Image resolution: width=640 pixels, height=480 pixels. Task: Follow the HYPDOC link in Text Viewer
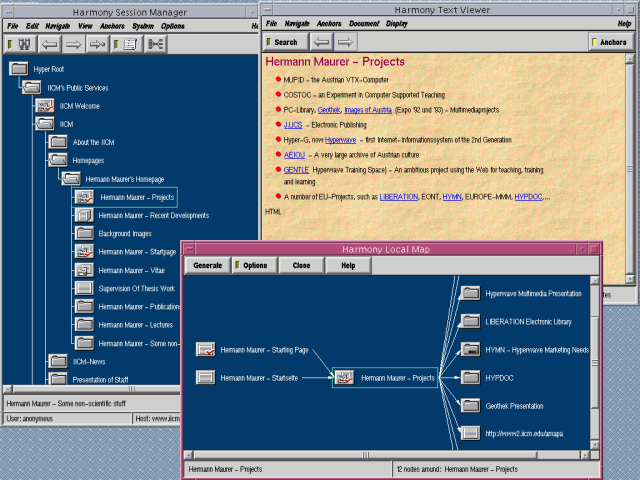(x=528, y=197)
